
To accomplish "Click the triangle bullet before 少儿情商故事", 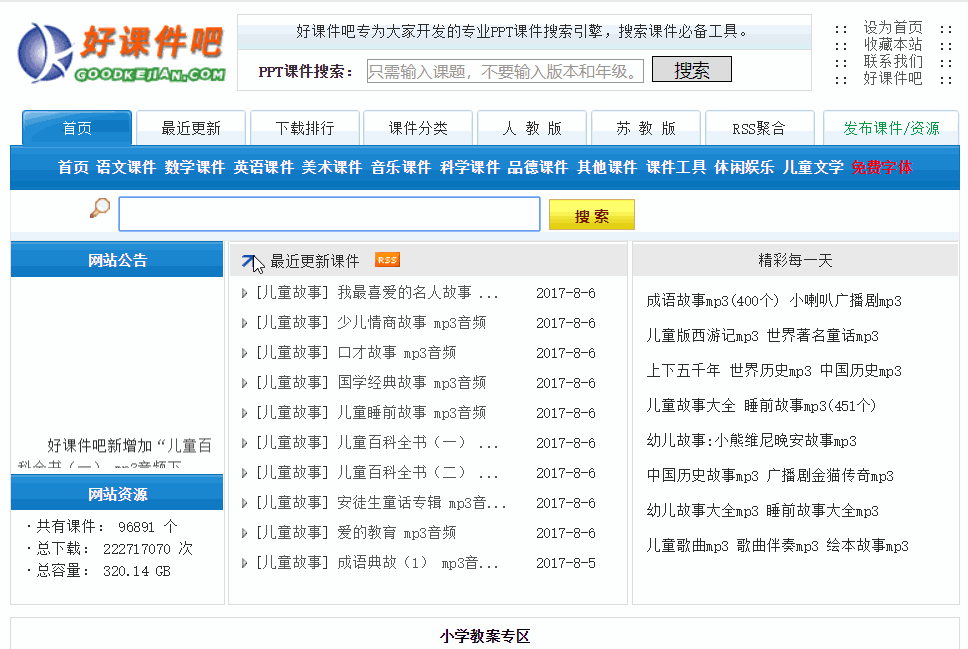I will [x=244, y=323].
